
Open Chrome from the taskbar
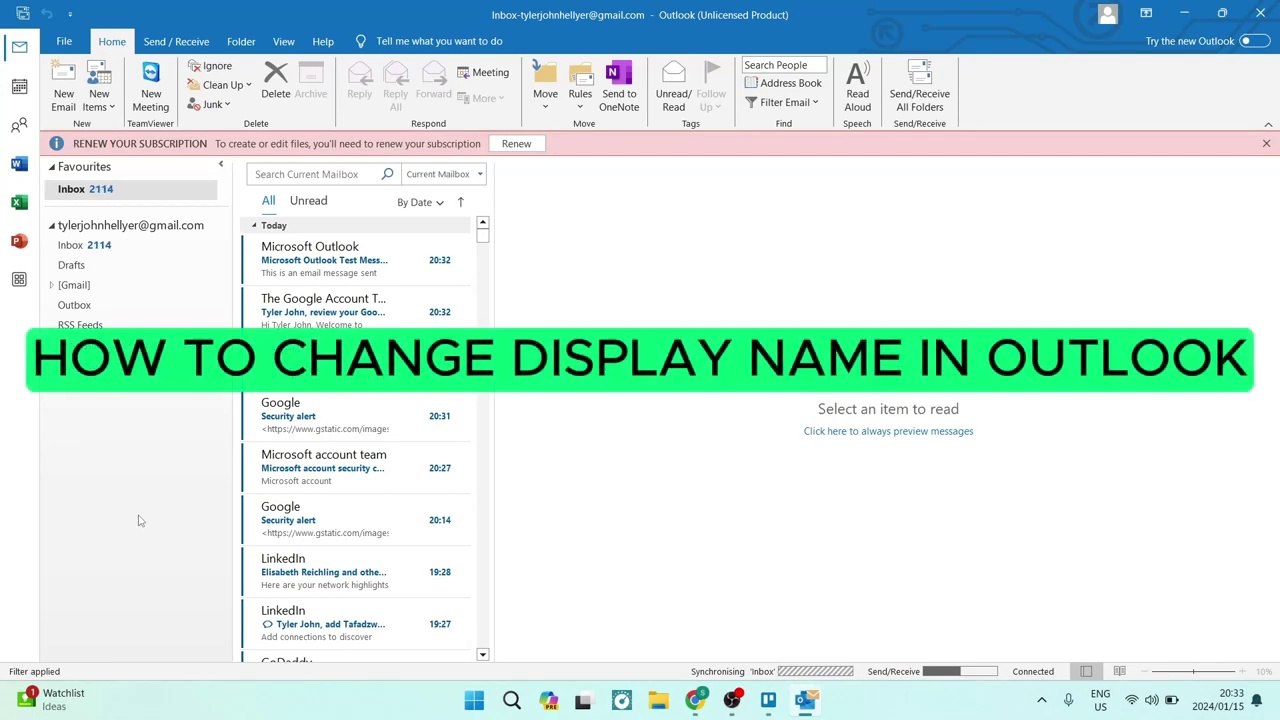(x=695, y=700)
